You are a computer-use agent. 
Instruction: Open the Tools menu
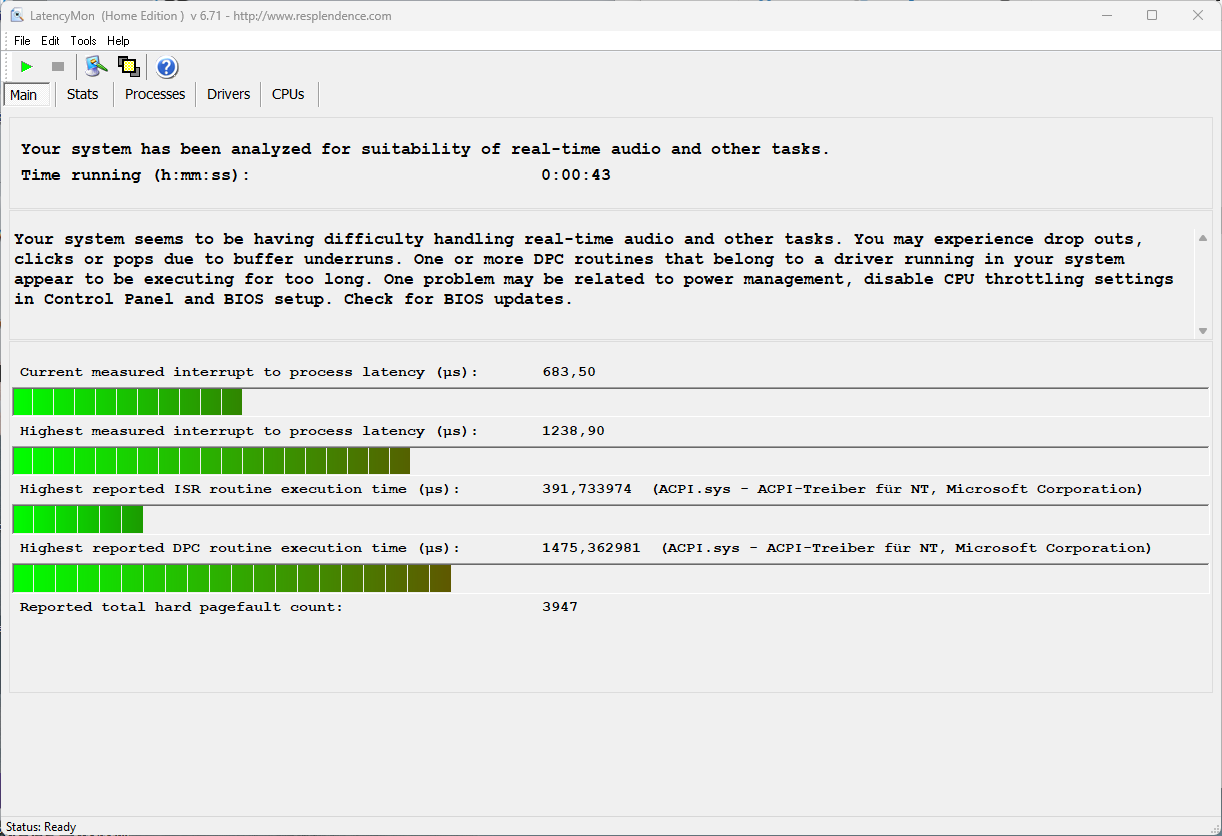pyautogui.click(x=83, y=41)
